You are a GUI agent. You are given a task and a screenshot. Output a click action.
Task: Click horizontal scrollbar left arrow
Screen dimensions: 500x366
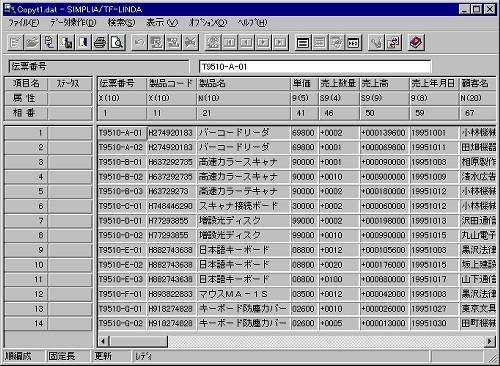tap(103, 341)
